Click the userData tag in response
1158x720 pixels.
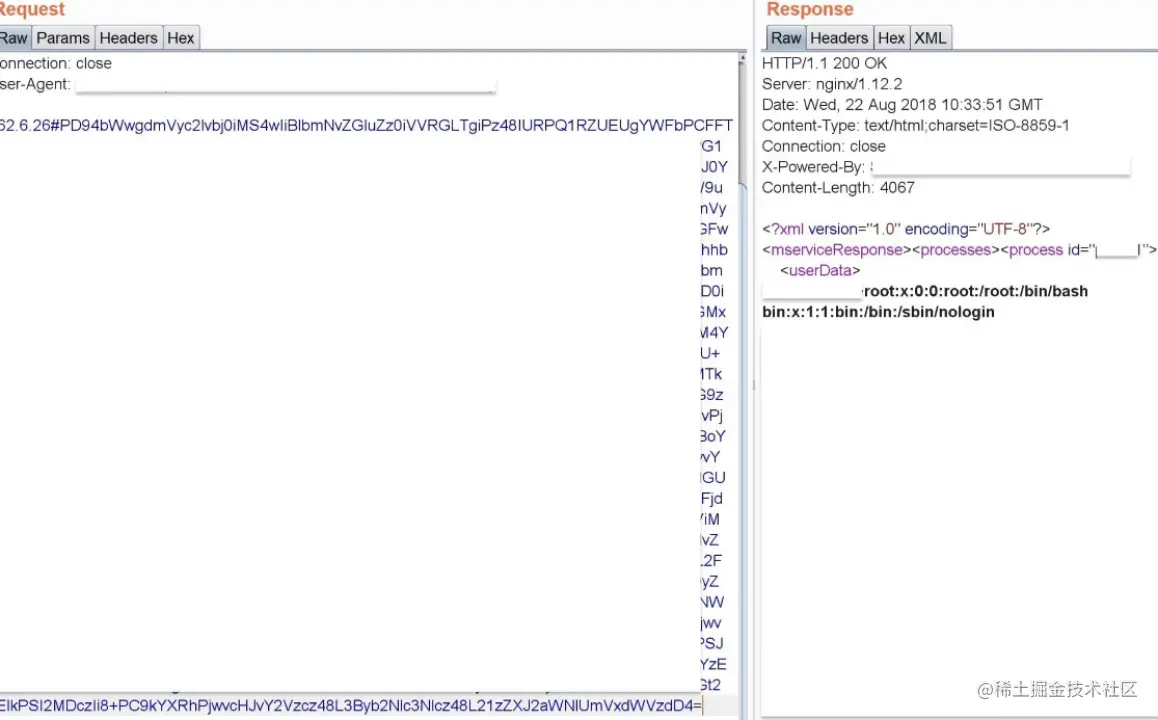coord(820,270)
